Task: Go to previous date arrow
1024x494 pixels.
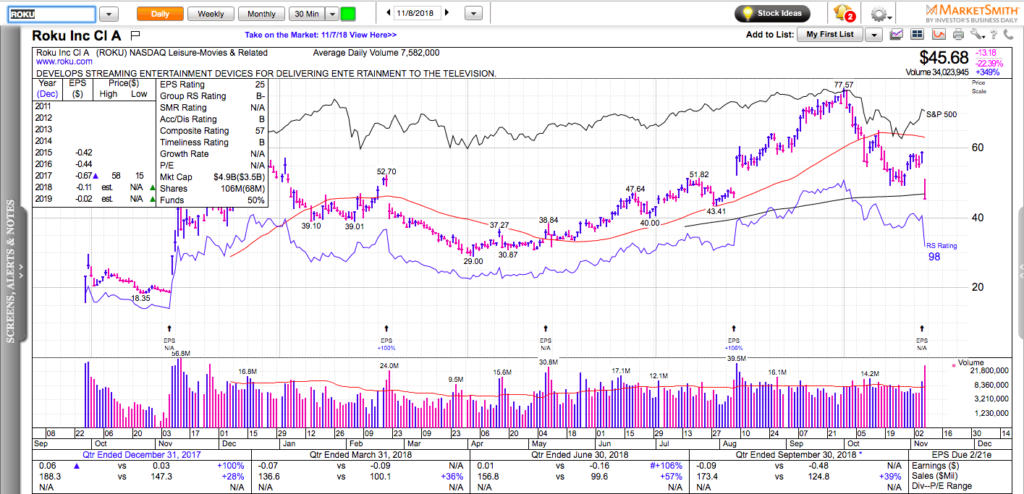Action: [388, 13]
